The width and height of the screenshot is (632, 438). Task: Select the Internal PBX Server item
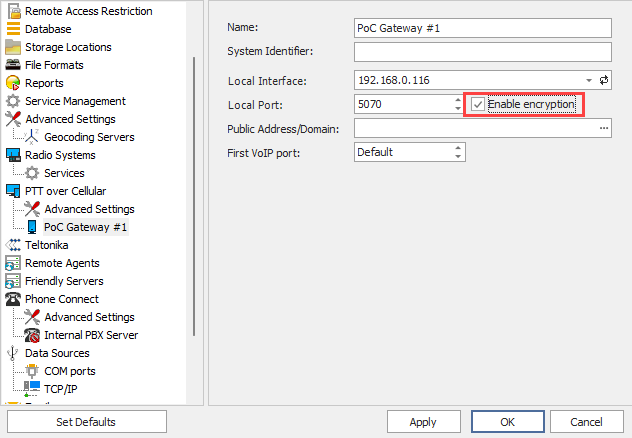point(91,335)
